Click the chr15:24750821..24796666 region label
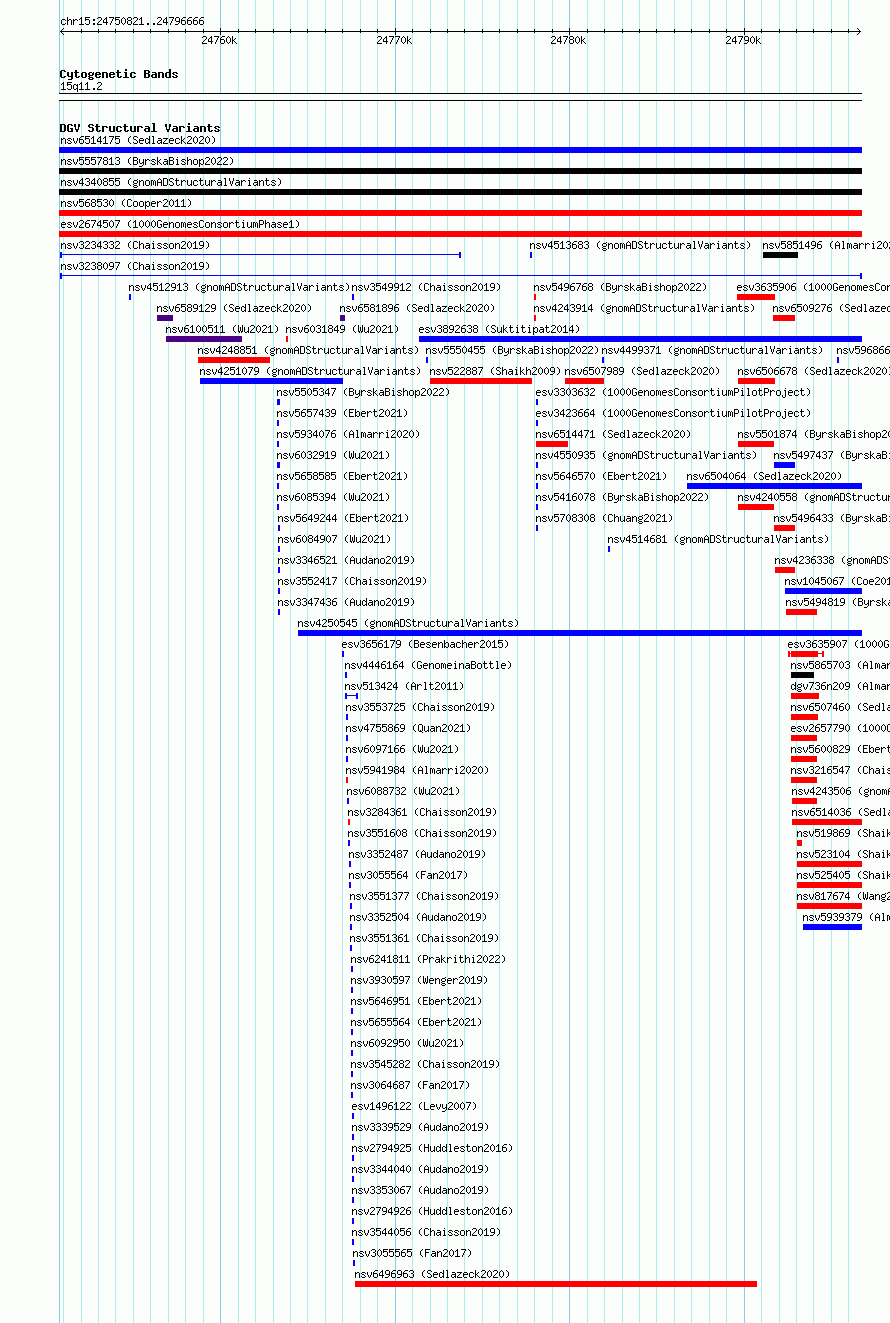Image resolution: width=890 pixels, height=1323 pixels. (x=132, y=21)
